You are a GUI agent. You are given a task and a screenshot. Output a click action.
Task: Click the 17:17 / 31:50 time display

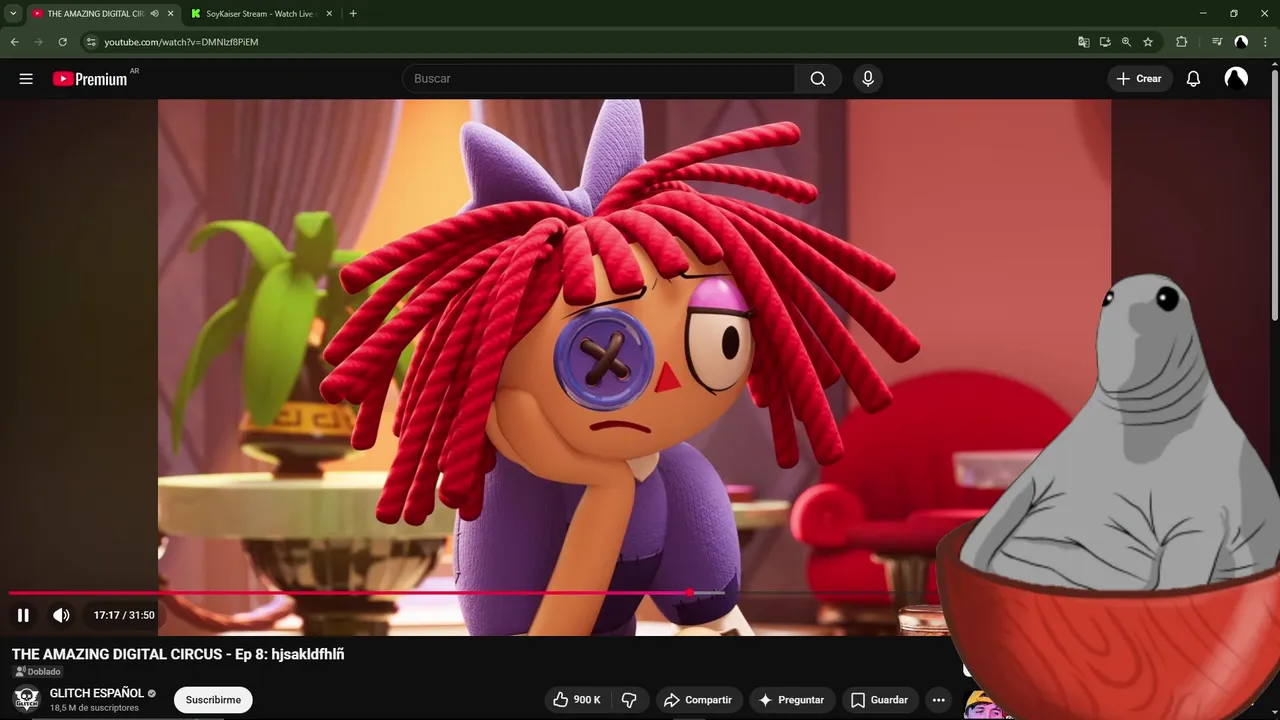[x=124, y=615]
